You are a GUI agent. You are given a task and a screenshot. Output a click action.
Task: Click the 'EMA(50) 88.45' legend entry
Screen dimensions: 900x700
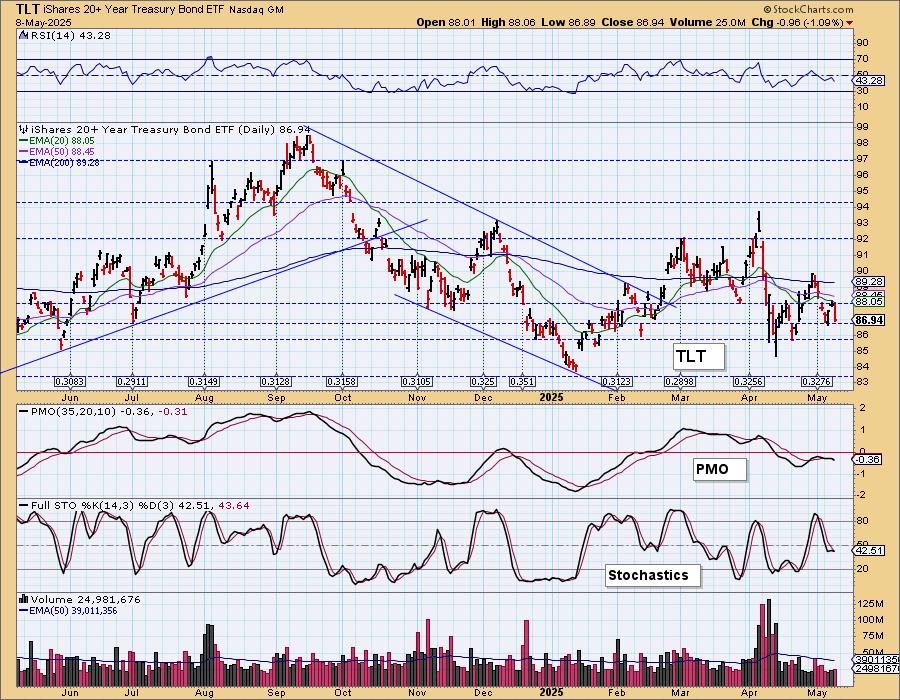pos(62,151)
